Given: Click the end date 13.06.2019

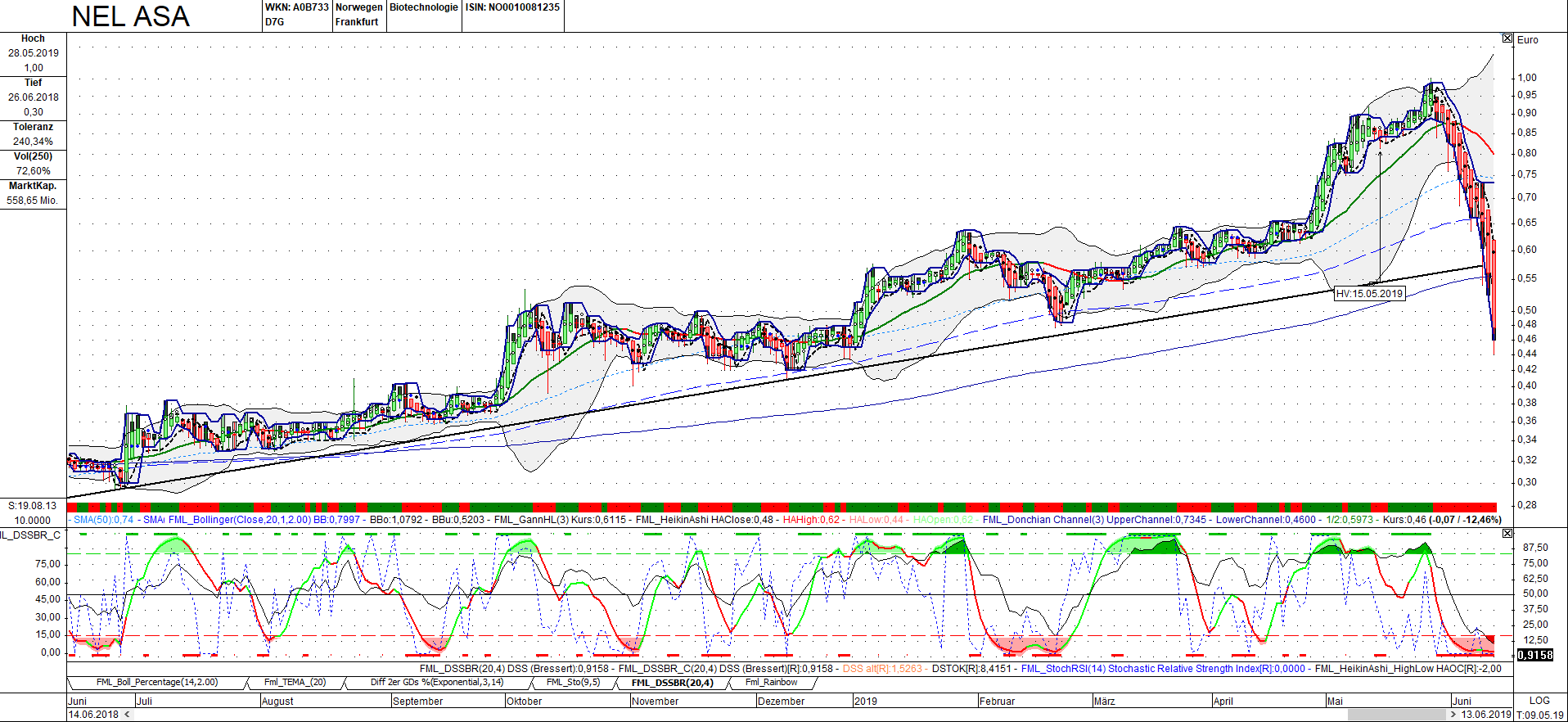Looking at the screenshot, I should (1486, 715).
